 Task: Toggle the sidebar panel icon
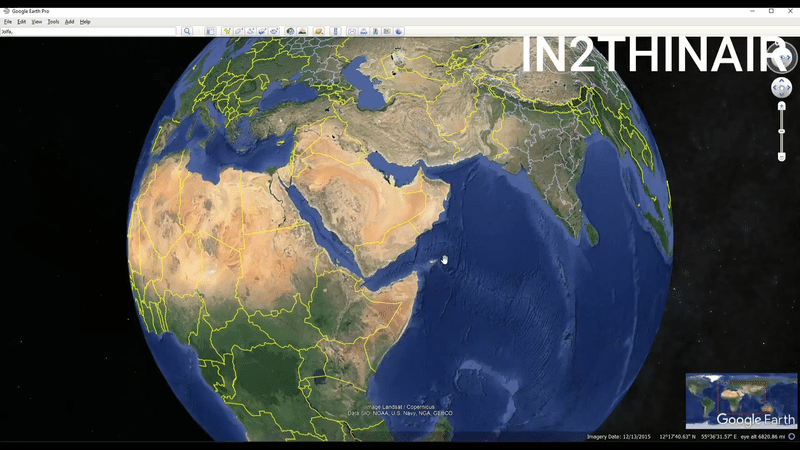pos(210,31)
